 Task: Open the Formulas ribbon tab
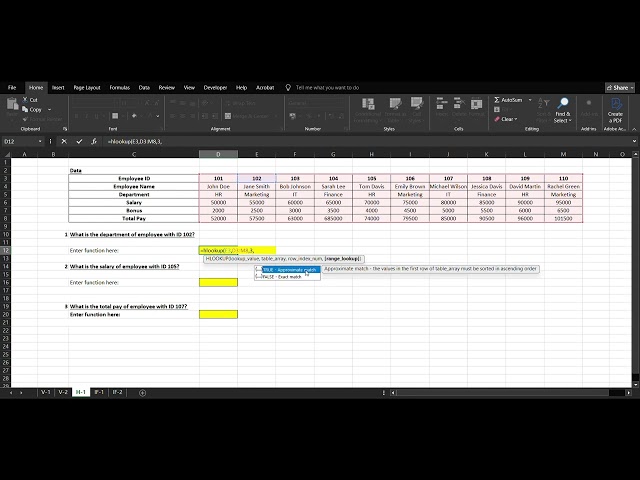[x=120, y=87]
